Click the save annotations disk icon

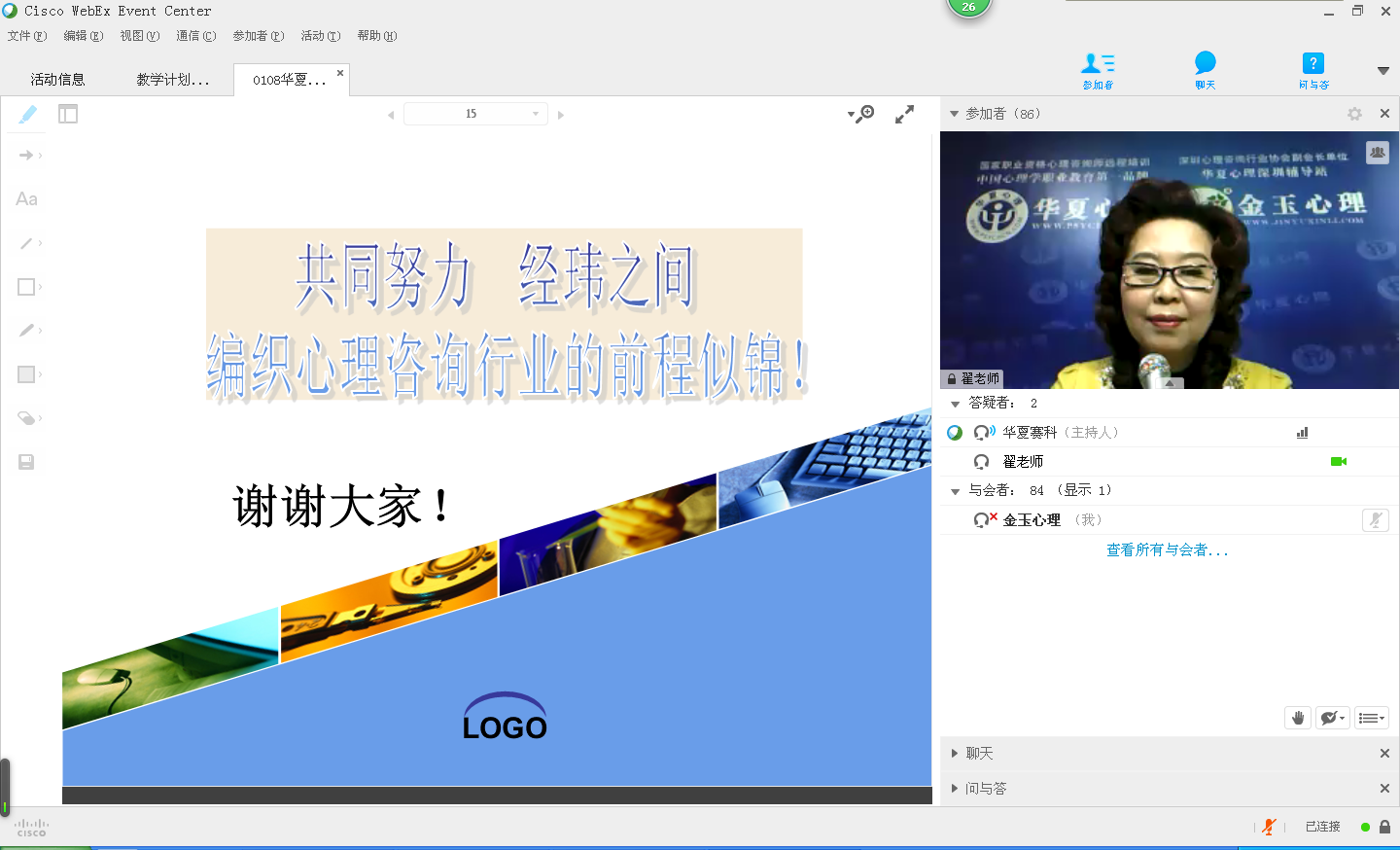tap(26, 462)
